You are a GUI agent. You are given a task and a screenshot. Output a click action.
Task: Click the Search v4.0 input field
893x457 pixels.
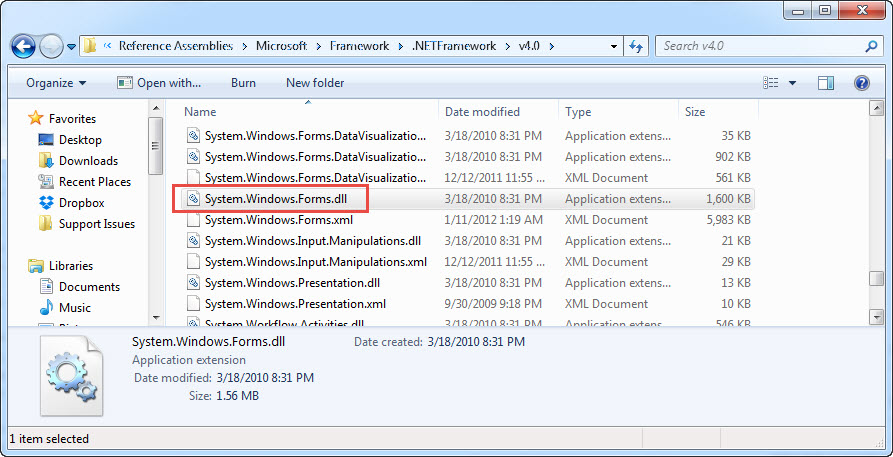(760, 46)
